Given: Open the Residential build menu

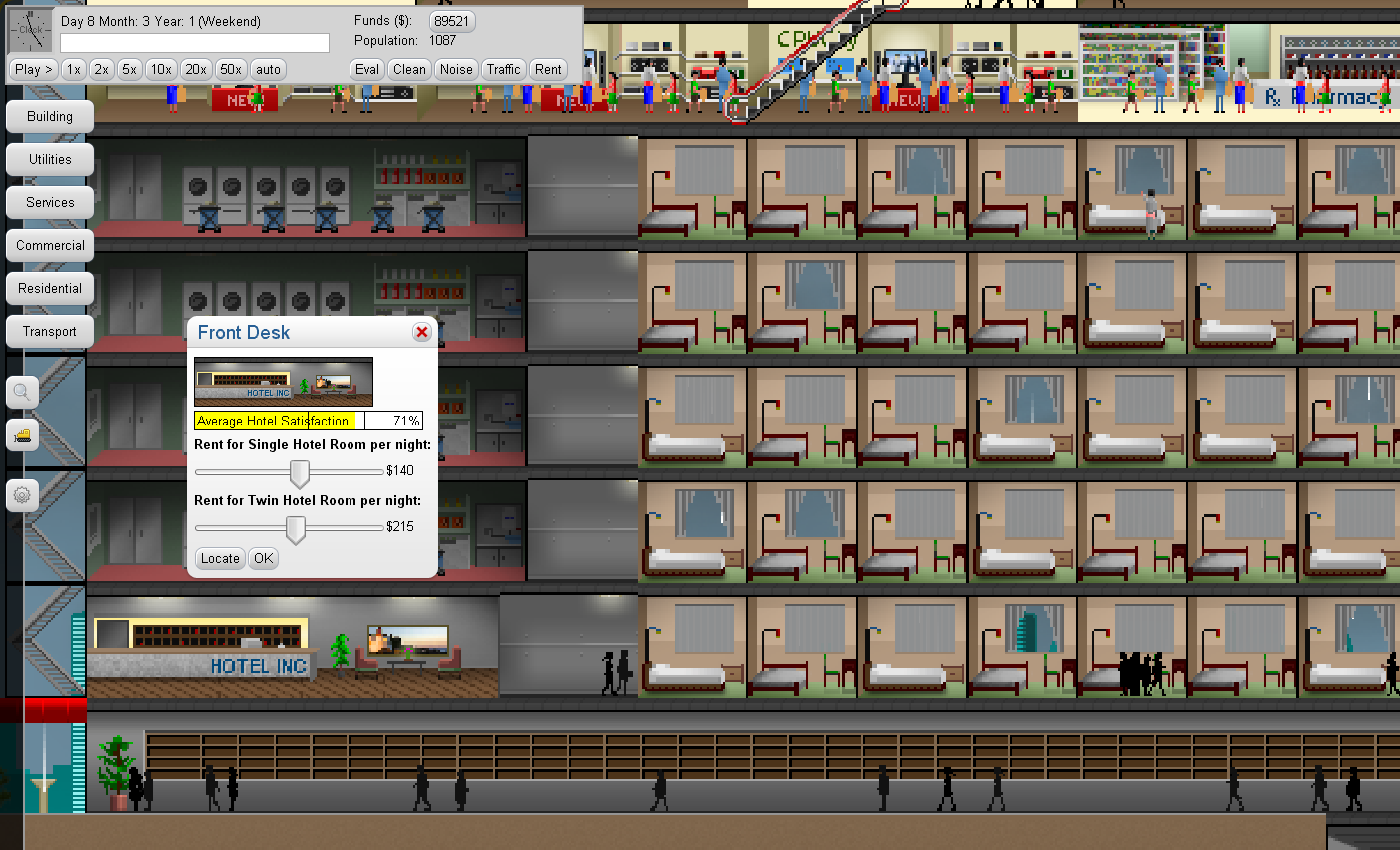Looking at the screenshot, I should coord(50,288).
